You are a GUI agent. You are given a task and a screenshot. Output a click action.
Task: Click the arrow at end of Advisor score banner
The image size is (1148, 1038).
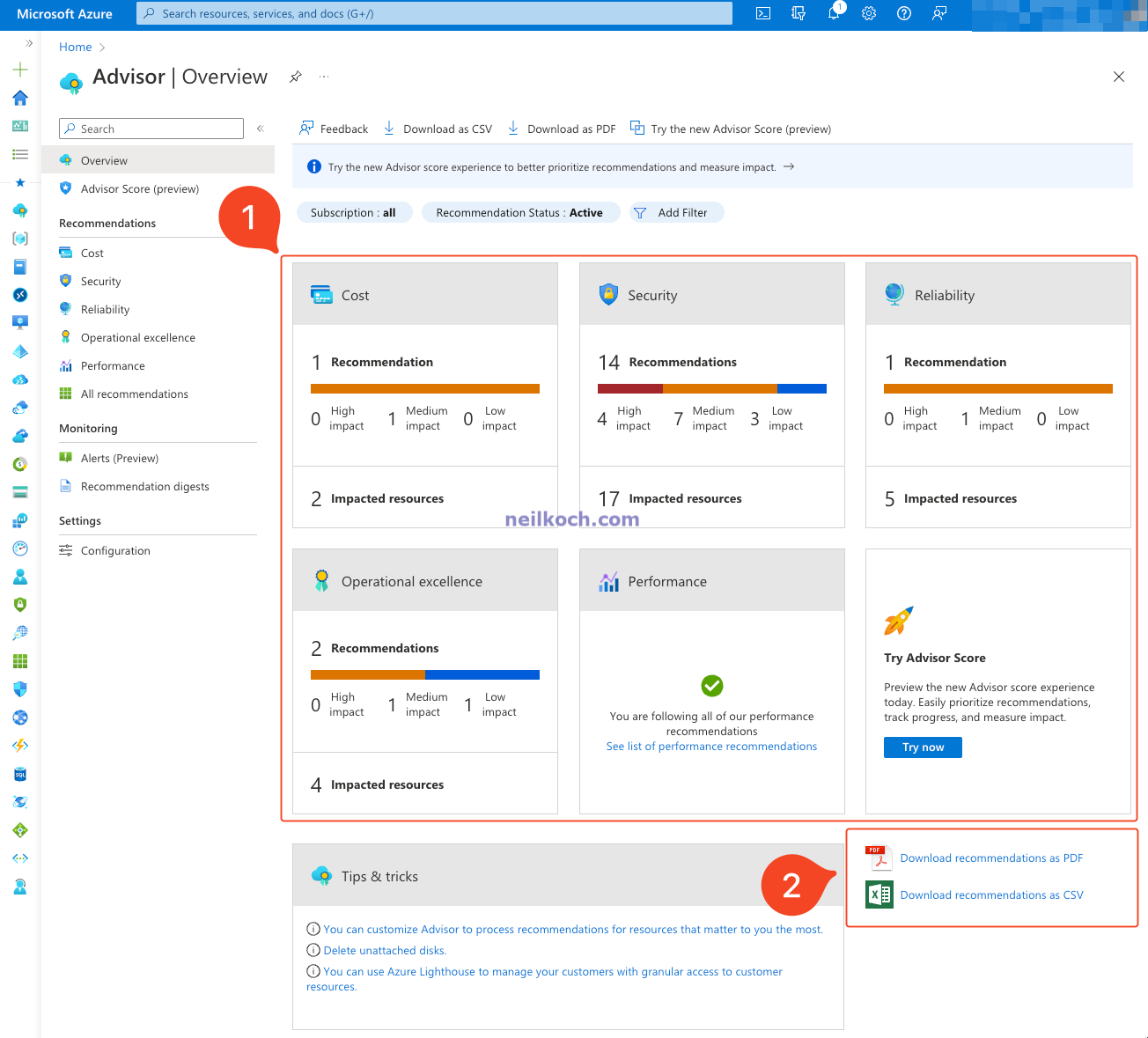(x=789, y=166)
